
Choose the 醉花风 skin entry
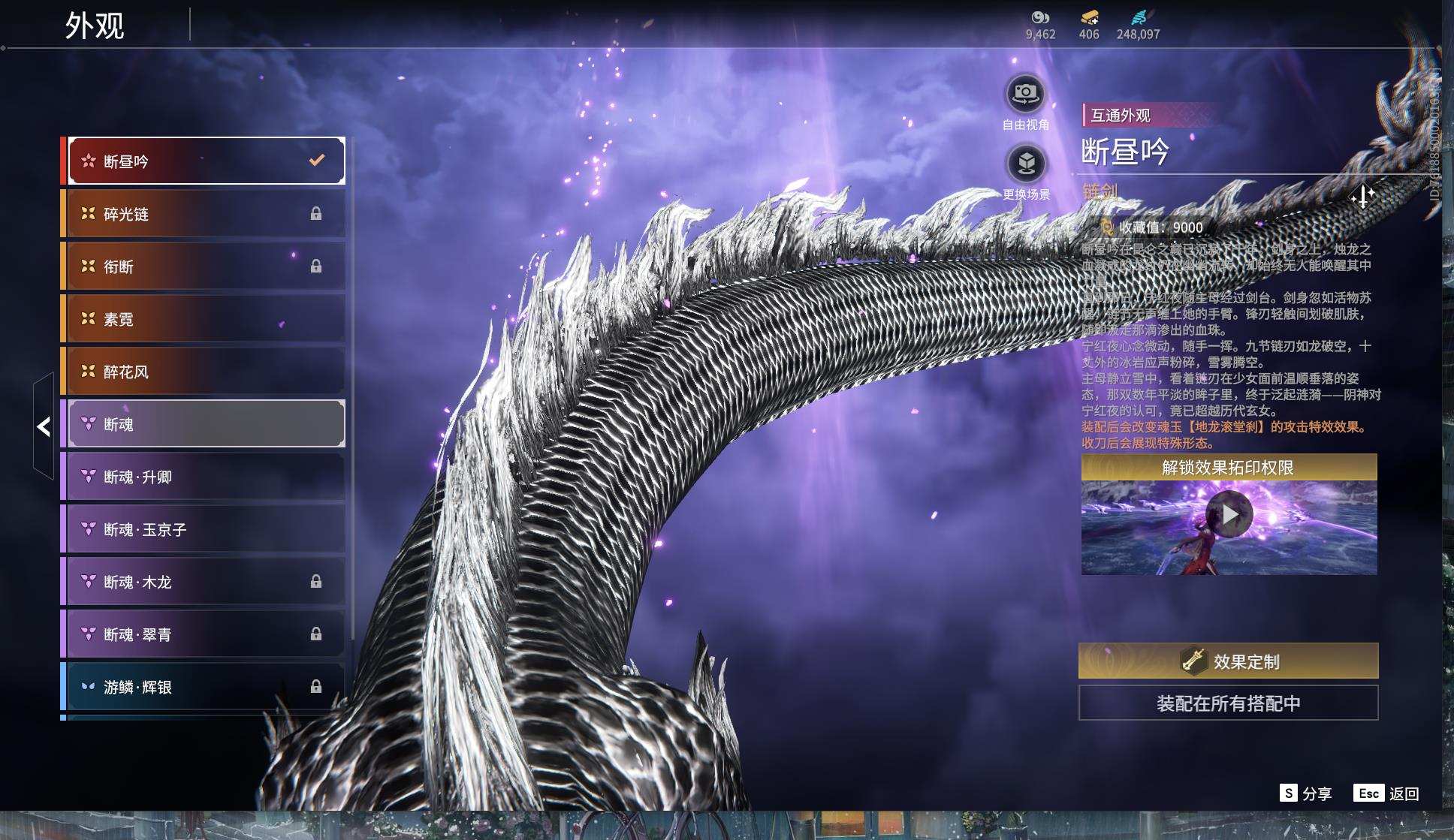tap(207, 371)
